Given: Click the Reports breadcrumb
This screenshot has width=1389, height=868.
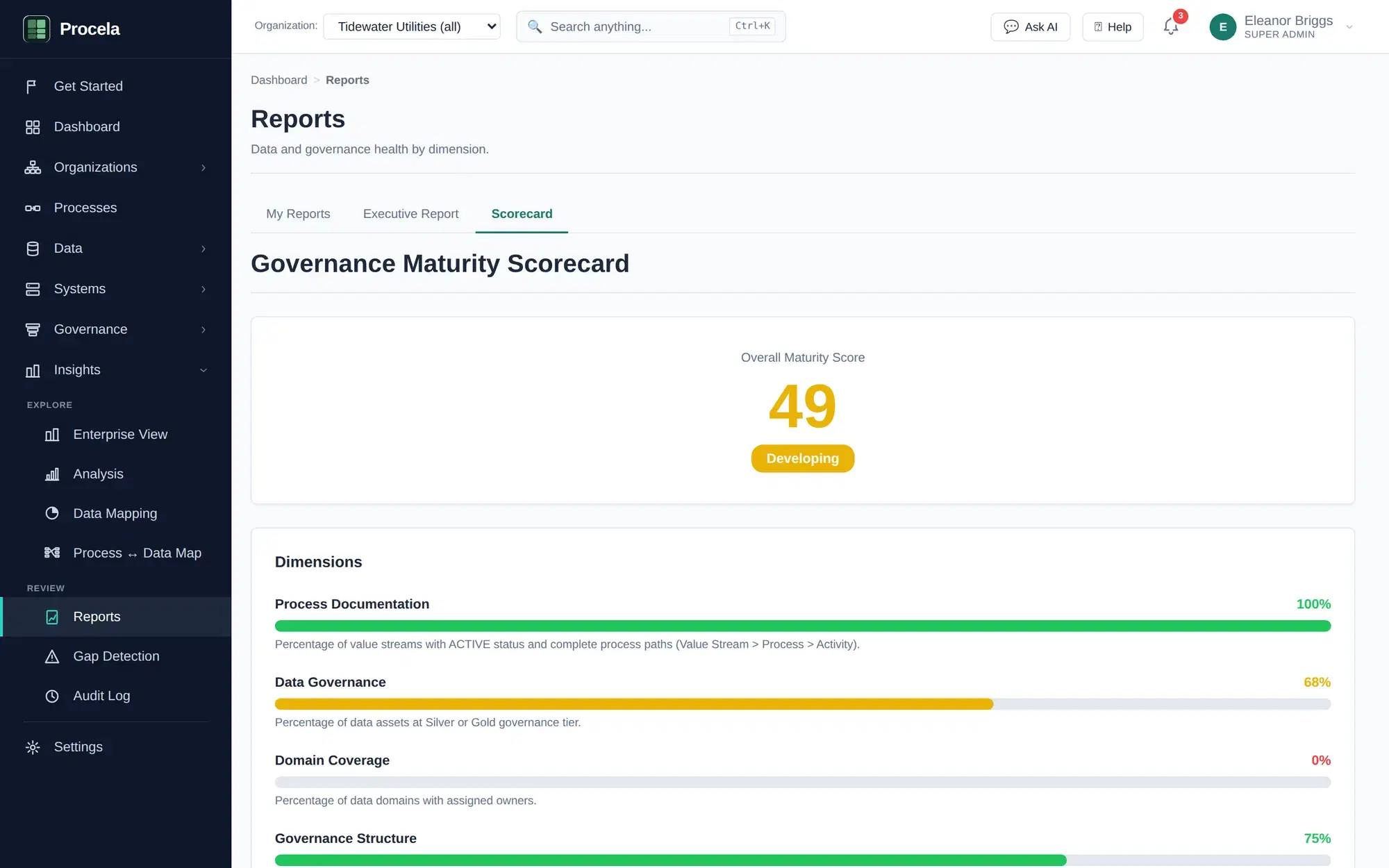Looking at the screenshot, I should pos(347,80).
